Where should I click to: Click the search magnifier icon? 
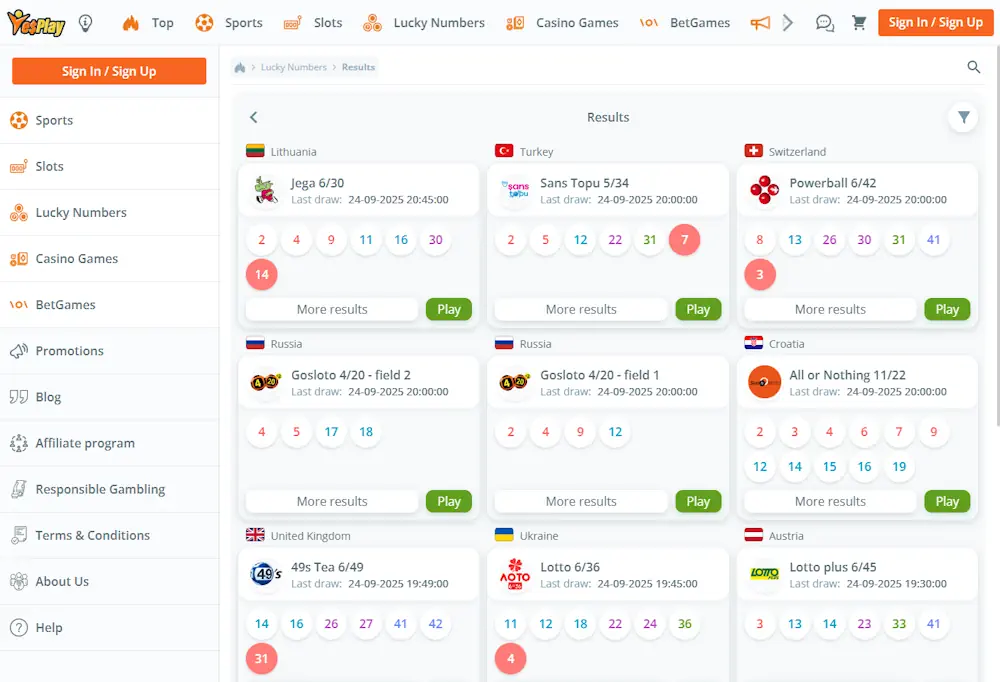pyautogui.click(x=974, y=67)
